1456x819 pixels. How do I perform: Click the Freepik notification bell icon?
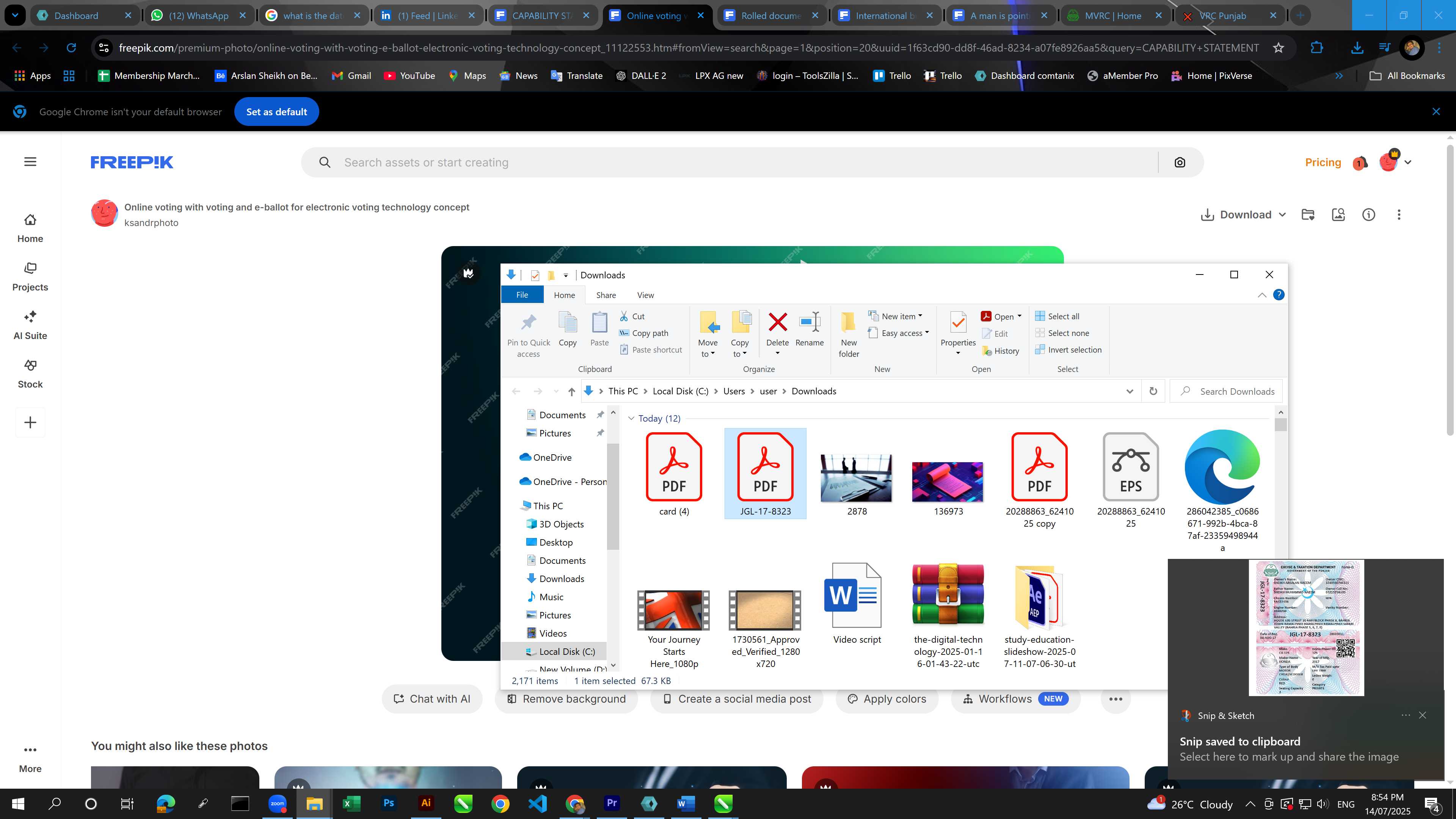coord(1360,163)
